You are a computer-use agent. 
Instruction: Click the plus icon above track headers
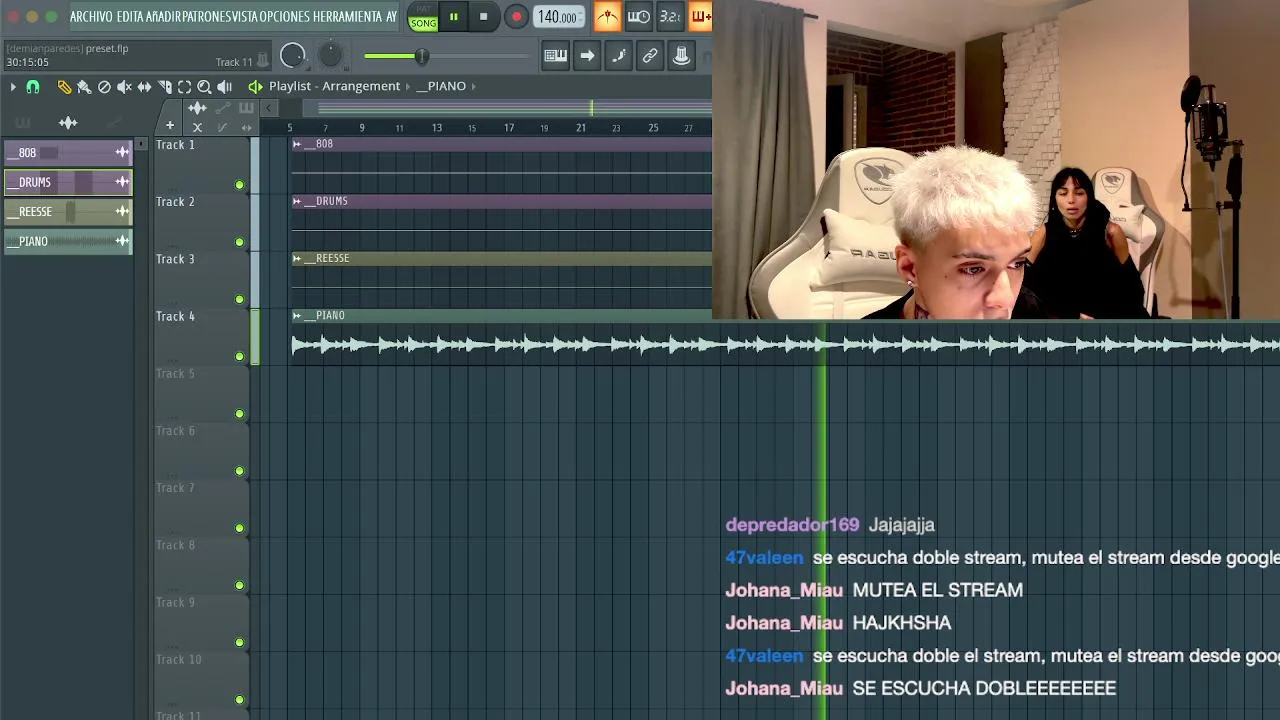170,126
